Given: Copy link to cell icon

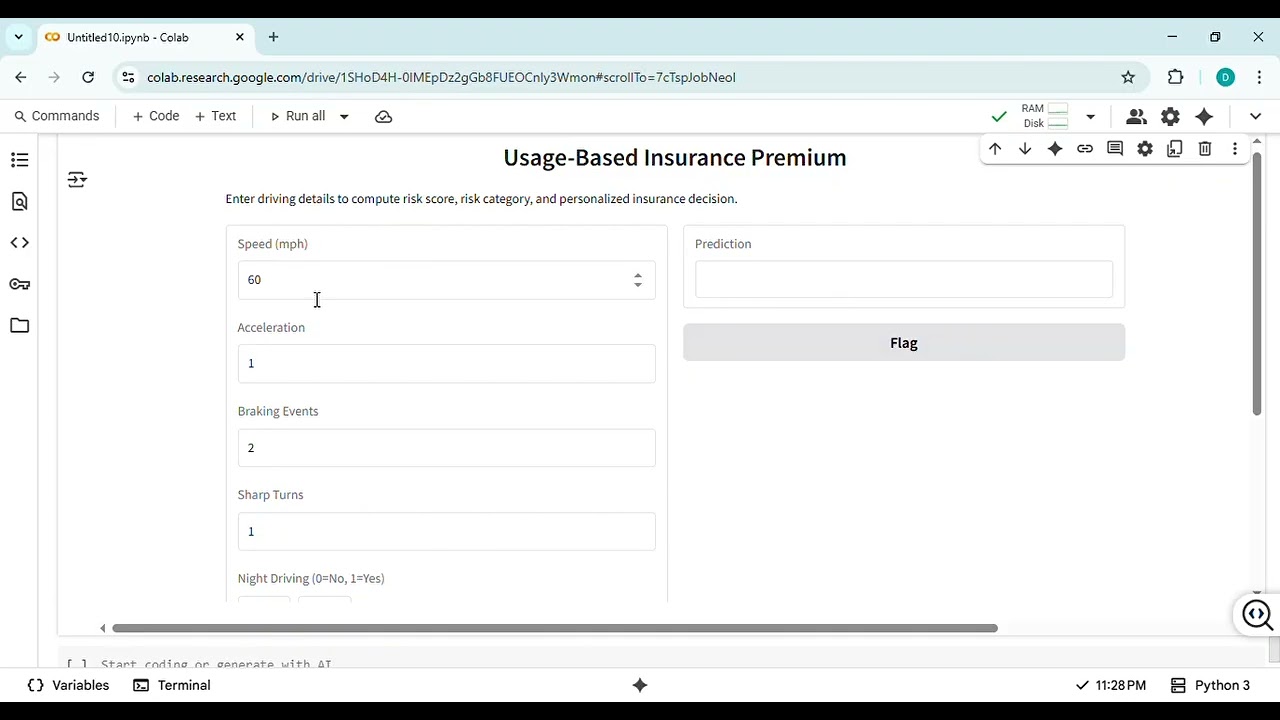Looking at the screenshot, I should click(1085, 149).
